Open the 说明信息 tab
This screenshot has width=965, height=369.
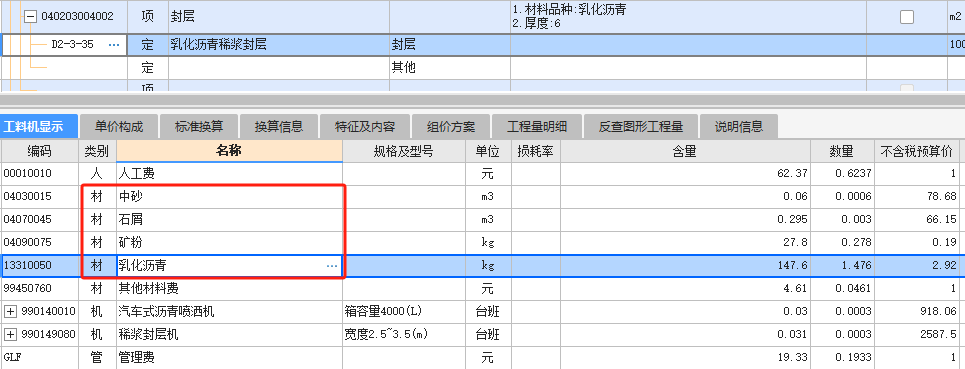(739, 127)
